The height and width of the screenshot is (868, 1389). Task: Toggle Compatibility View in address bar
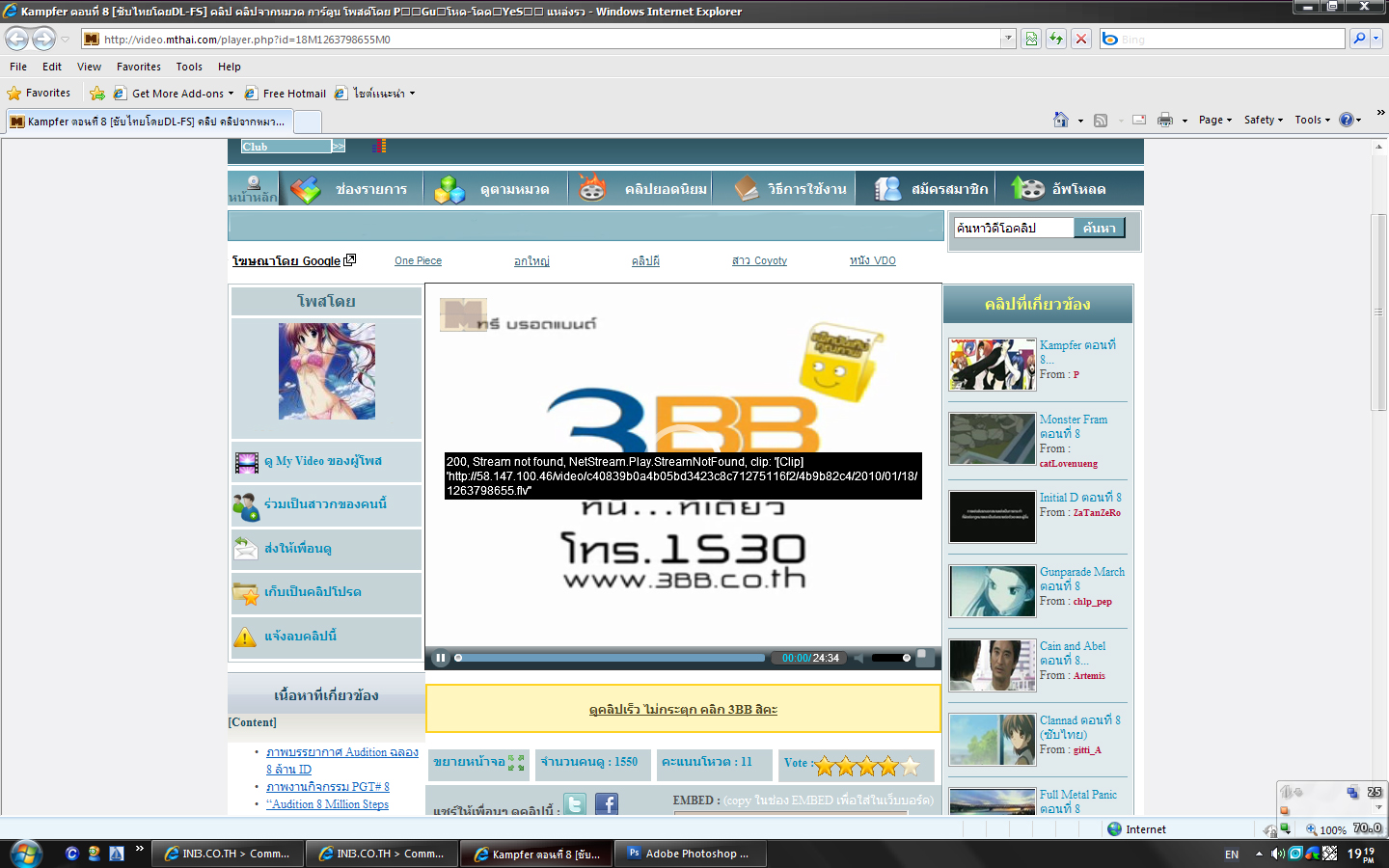pyautogui.click(x=1031, y=39)
